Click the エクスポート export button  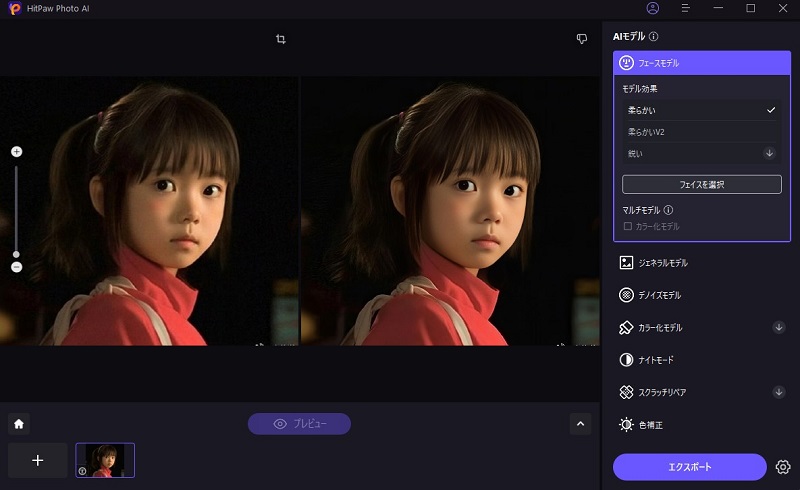[690, 467]
